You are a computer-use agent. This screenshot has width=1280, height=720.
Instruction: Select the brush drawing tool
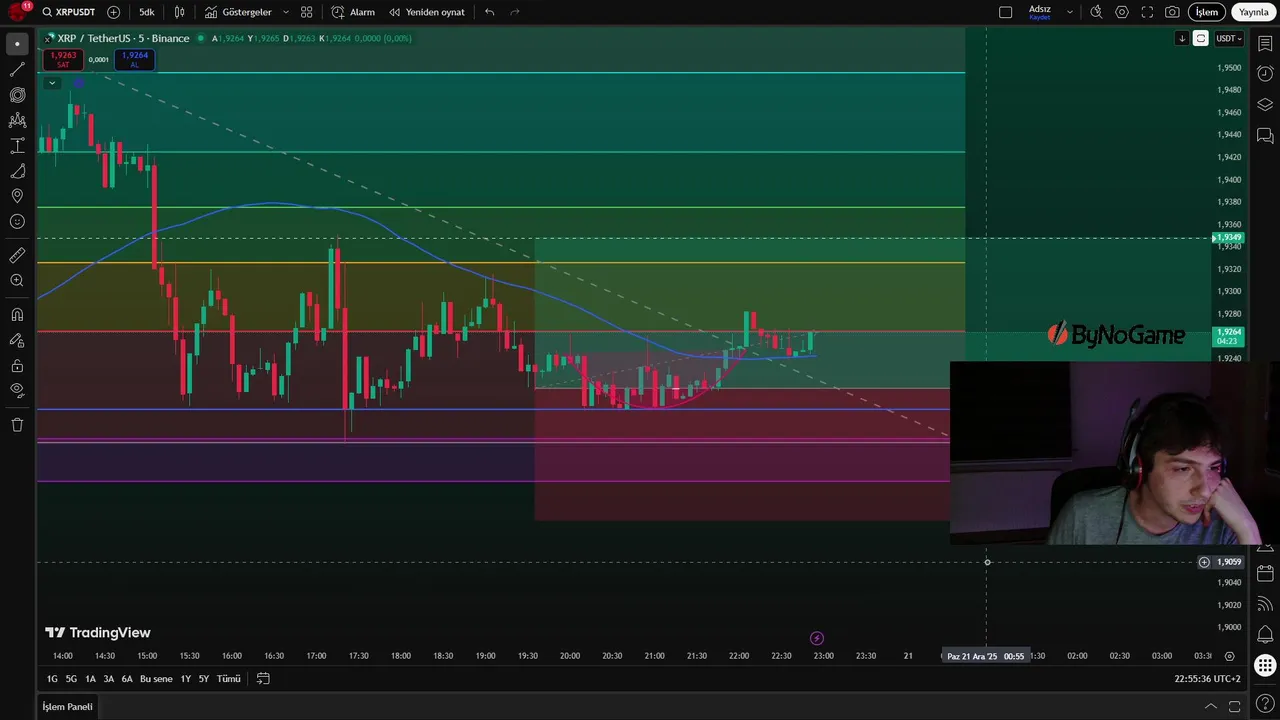point(17,171)
